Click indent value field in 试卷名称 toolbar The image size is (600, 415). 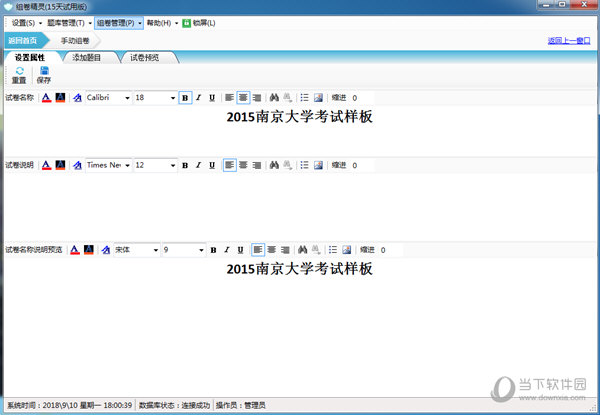pyautogui.click(x=362, y=98)
